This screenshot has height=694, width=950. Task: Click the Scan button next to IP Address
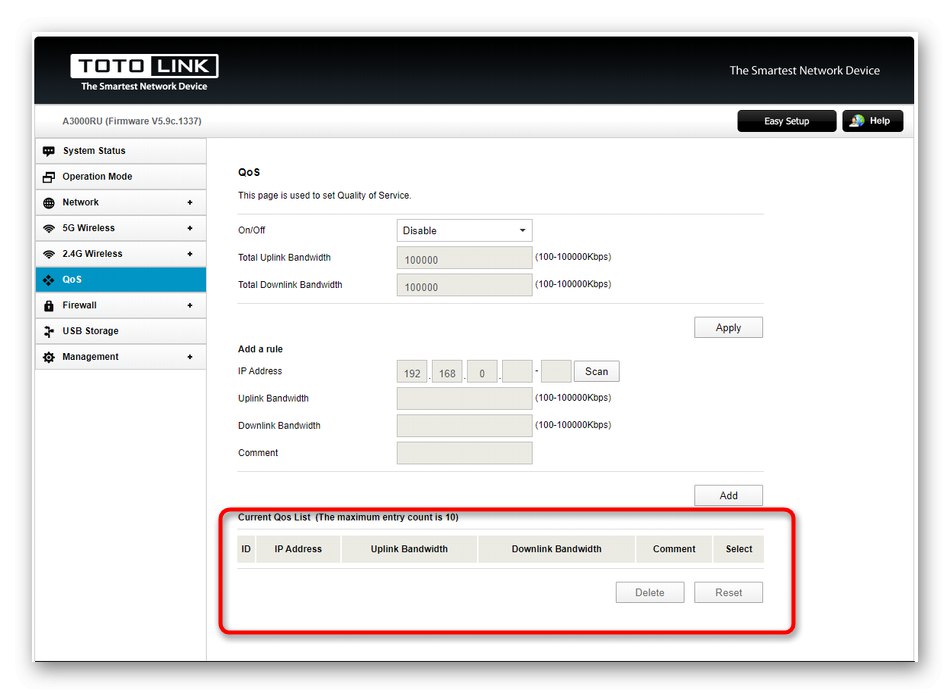point(596,372)
